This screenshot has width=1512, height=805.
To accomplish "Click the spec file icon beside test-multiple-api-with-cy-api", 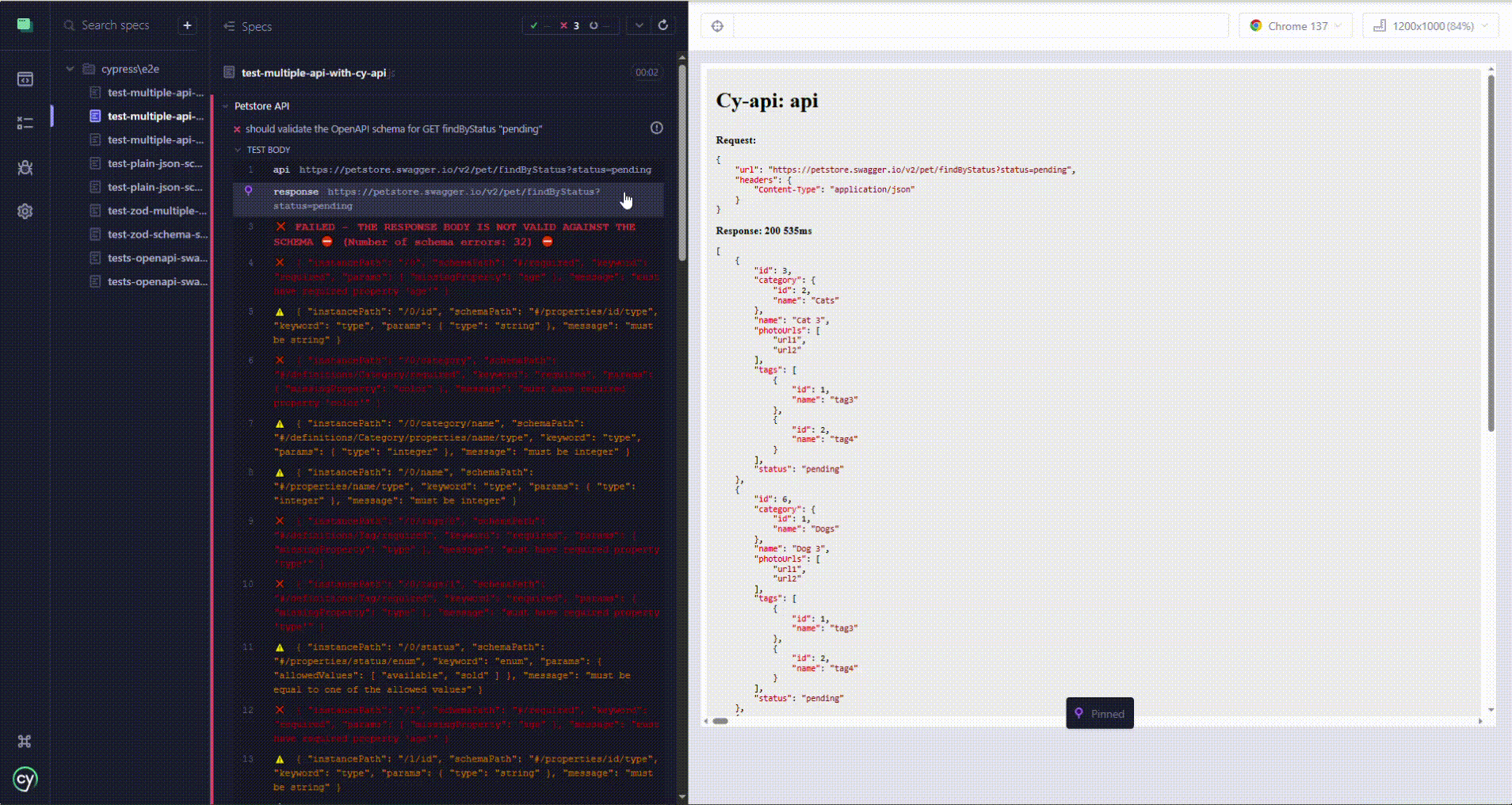I will tap(229, 72).
